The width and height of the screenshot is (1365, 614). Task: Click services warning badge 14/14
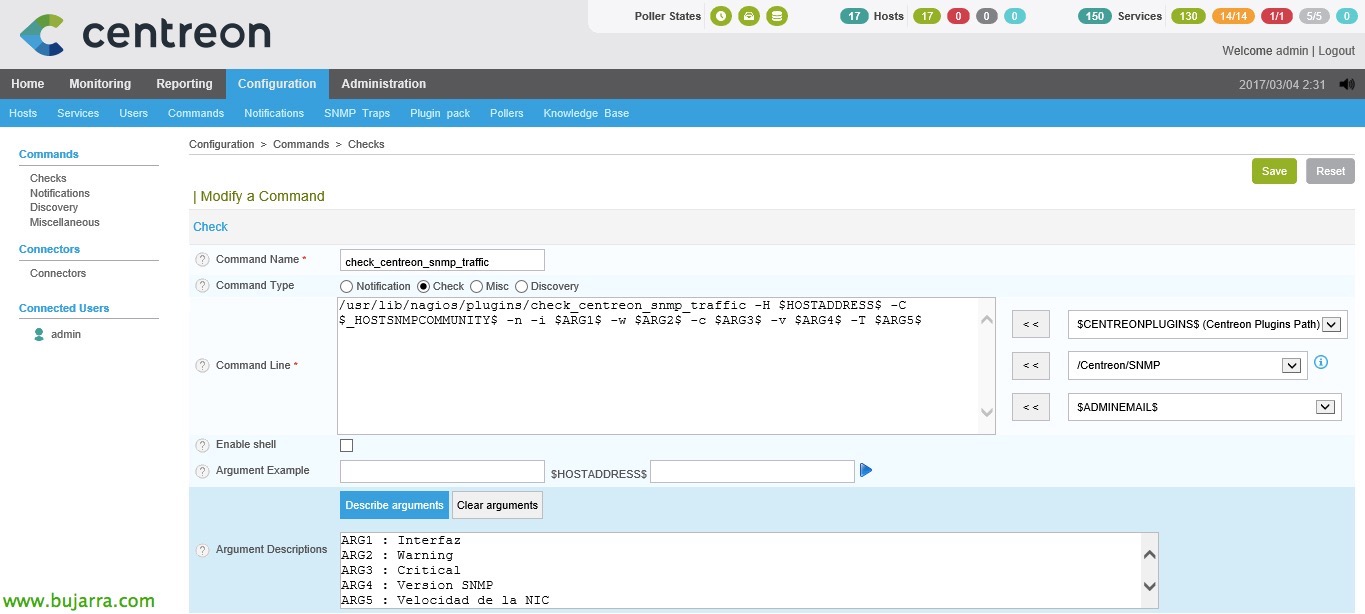(1233, 16)
